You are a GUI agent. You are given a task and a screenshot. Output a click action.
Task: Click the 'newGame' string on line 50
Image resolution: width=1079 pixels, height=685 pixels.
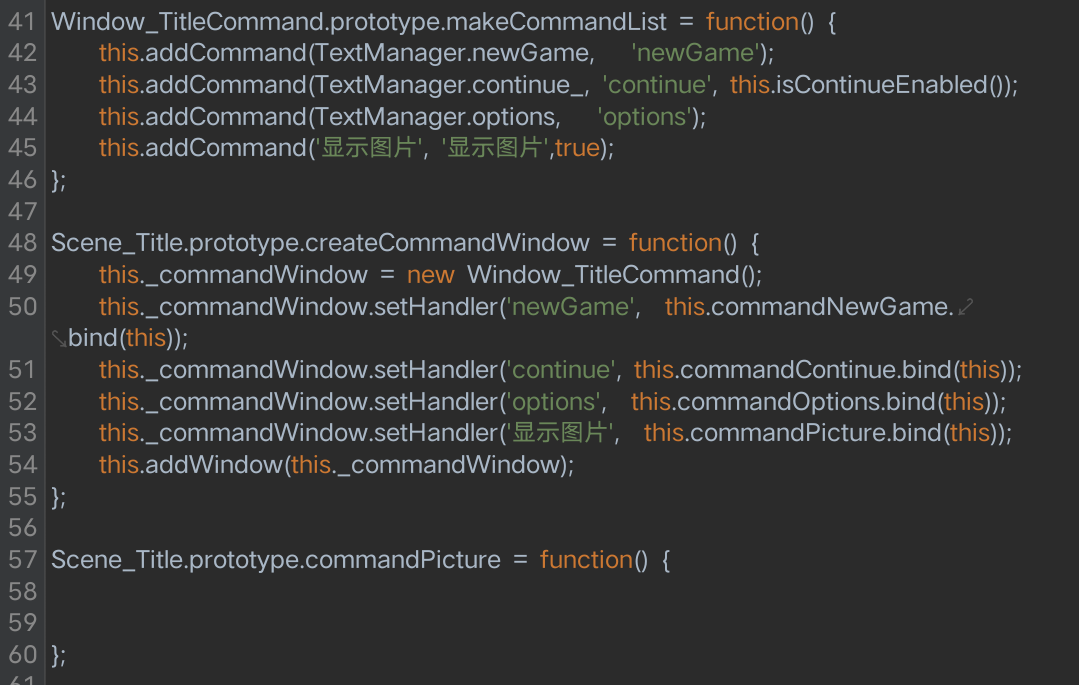pyautogui.click(x=570, y=307)
